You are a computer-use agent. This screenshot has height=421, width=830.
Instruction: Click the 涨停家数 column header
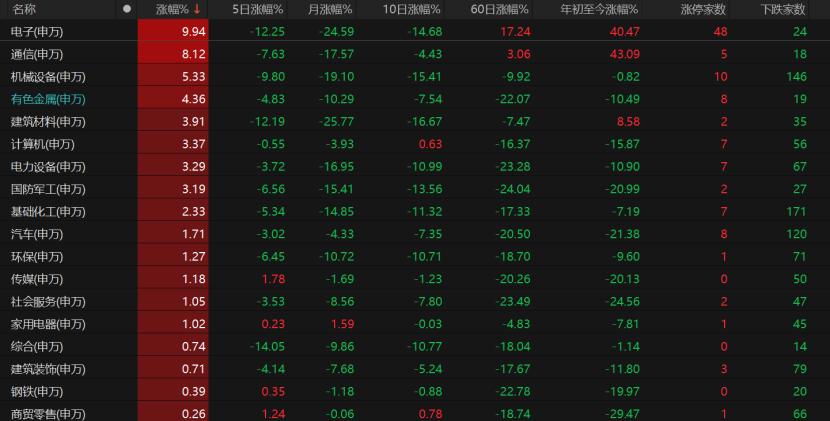703,9
